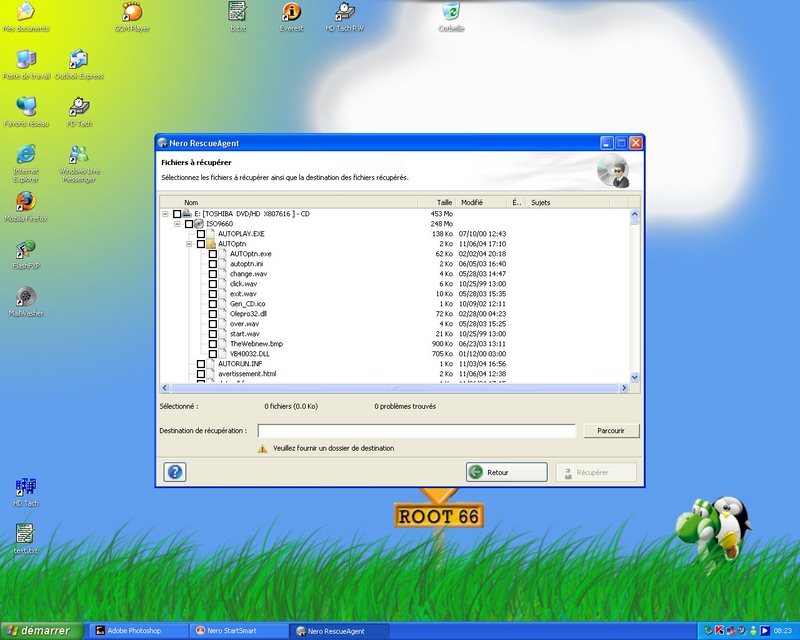Go back with the Retour button
This screenshot has width=800, height=640.
point(507,472)
